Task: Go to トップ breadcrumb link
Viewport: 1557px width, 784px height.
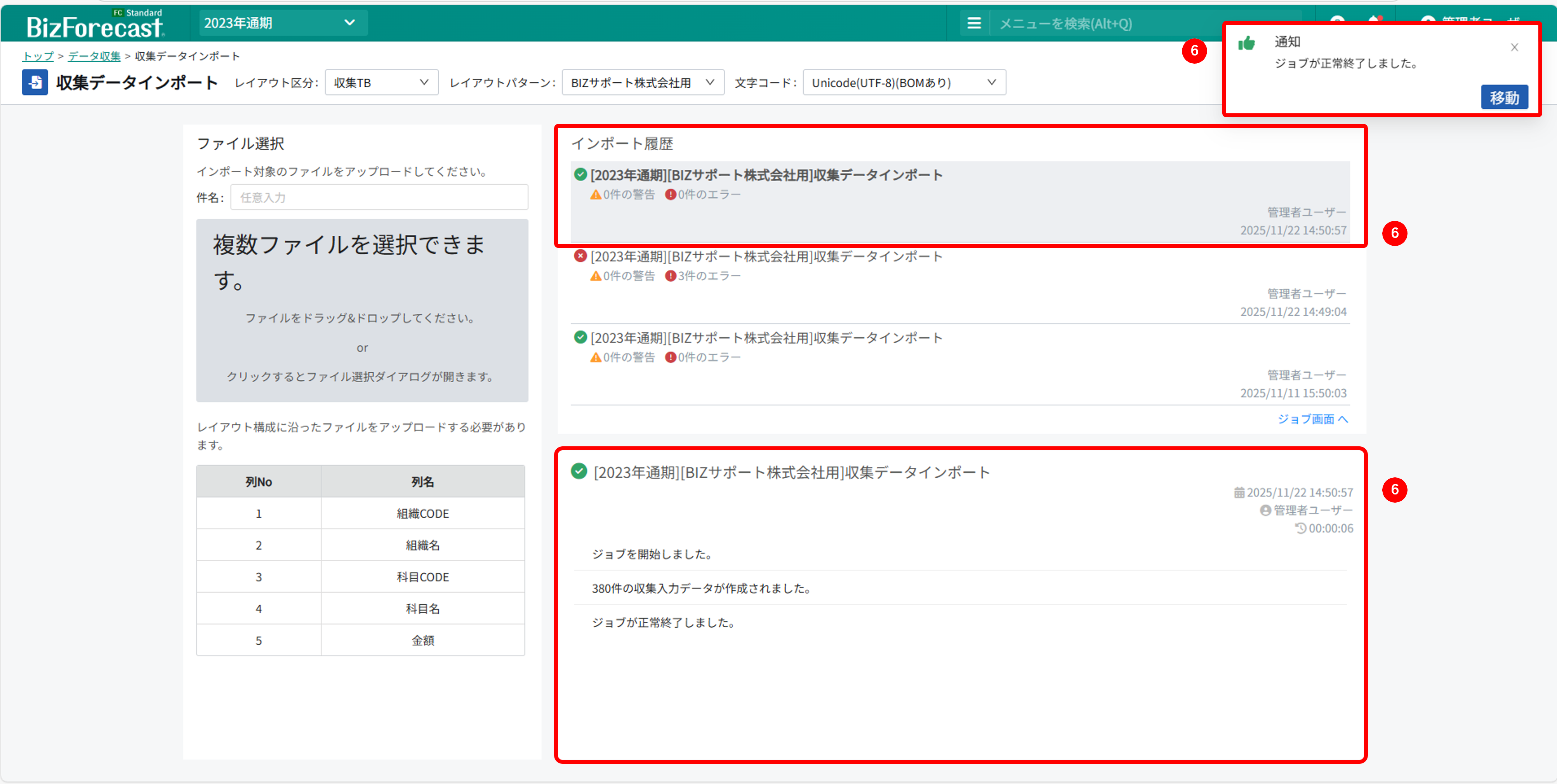Action: [x=38, y=56]
